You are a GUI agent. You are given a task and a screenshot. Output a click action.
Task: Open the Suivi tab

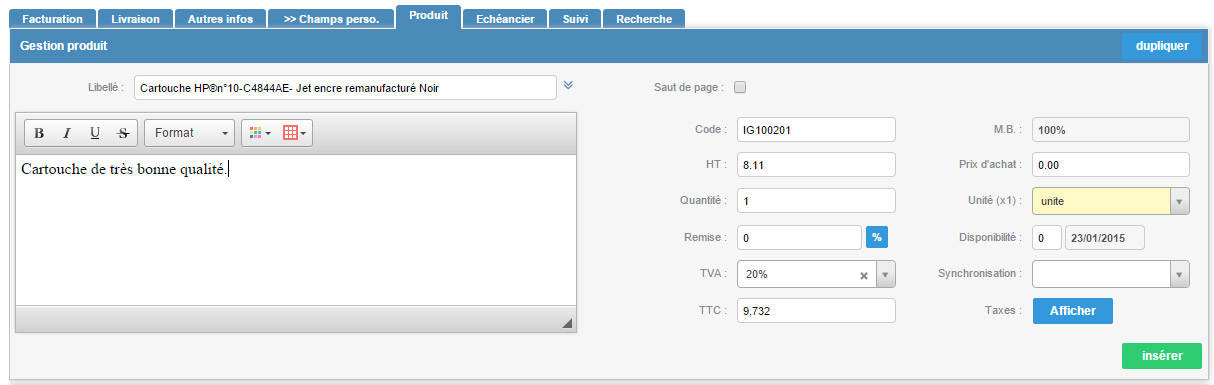point(575,19)
